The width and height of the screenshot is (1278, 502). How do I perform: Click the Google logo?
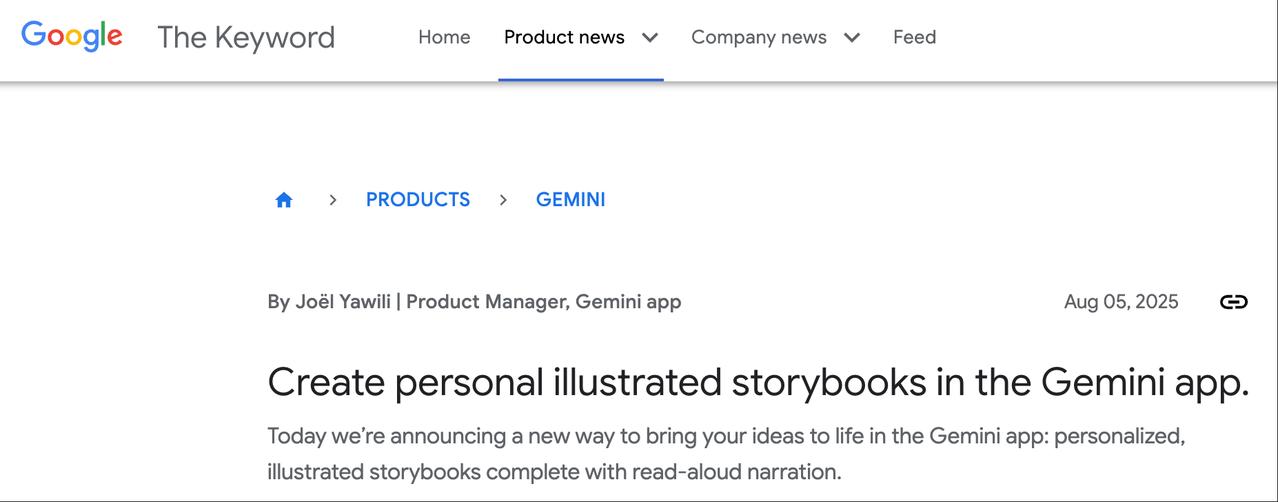pyautogui.click(x=72, y=37)
